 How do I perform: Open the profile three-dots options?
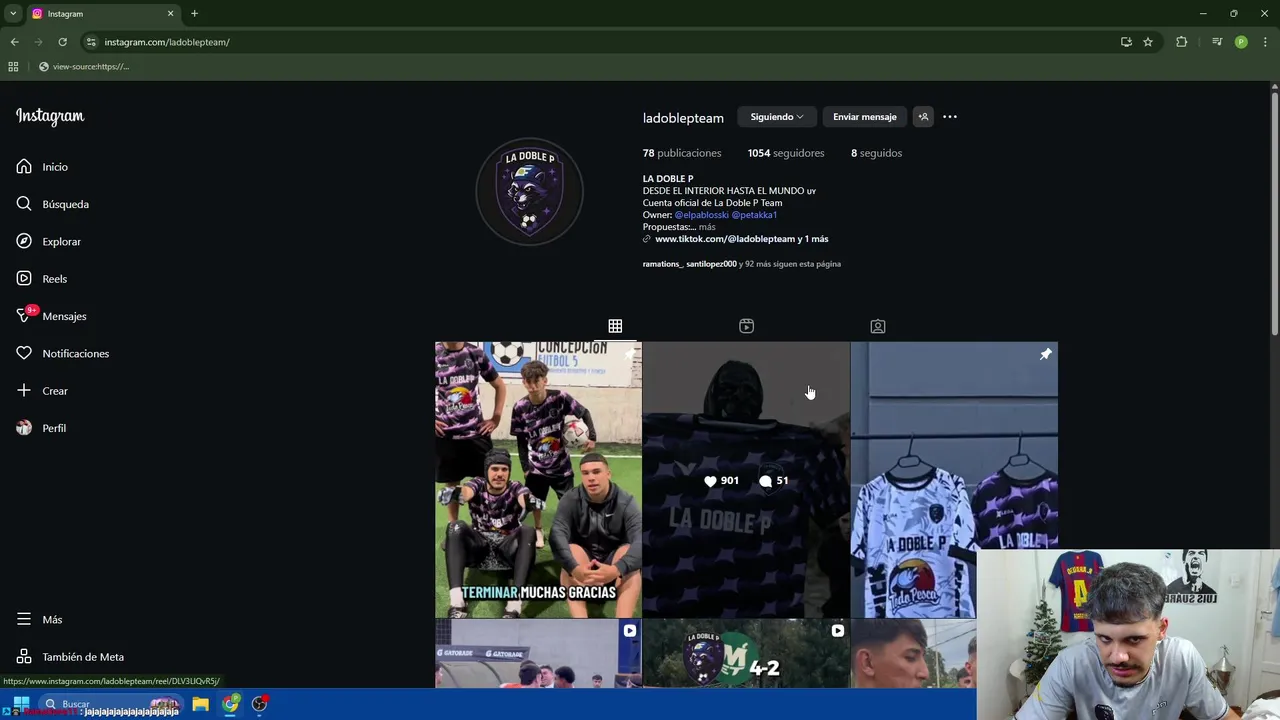coord(950,117)
